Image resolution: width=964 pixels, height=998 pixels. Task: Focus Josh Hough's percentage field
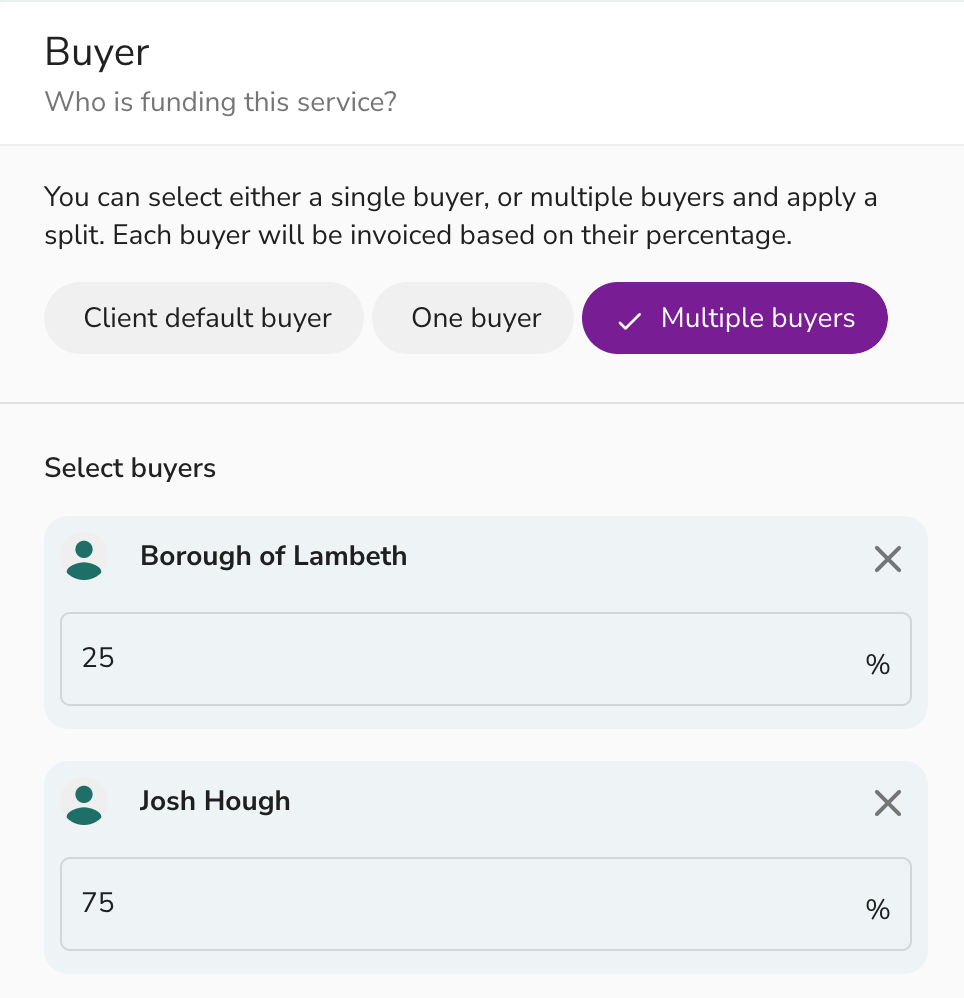[x=485, y=904]
